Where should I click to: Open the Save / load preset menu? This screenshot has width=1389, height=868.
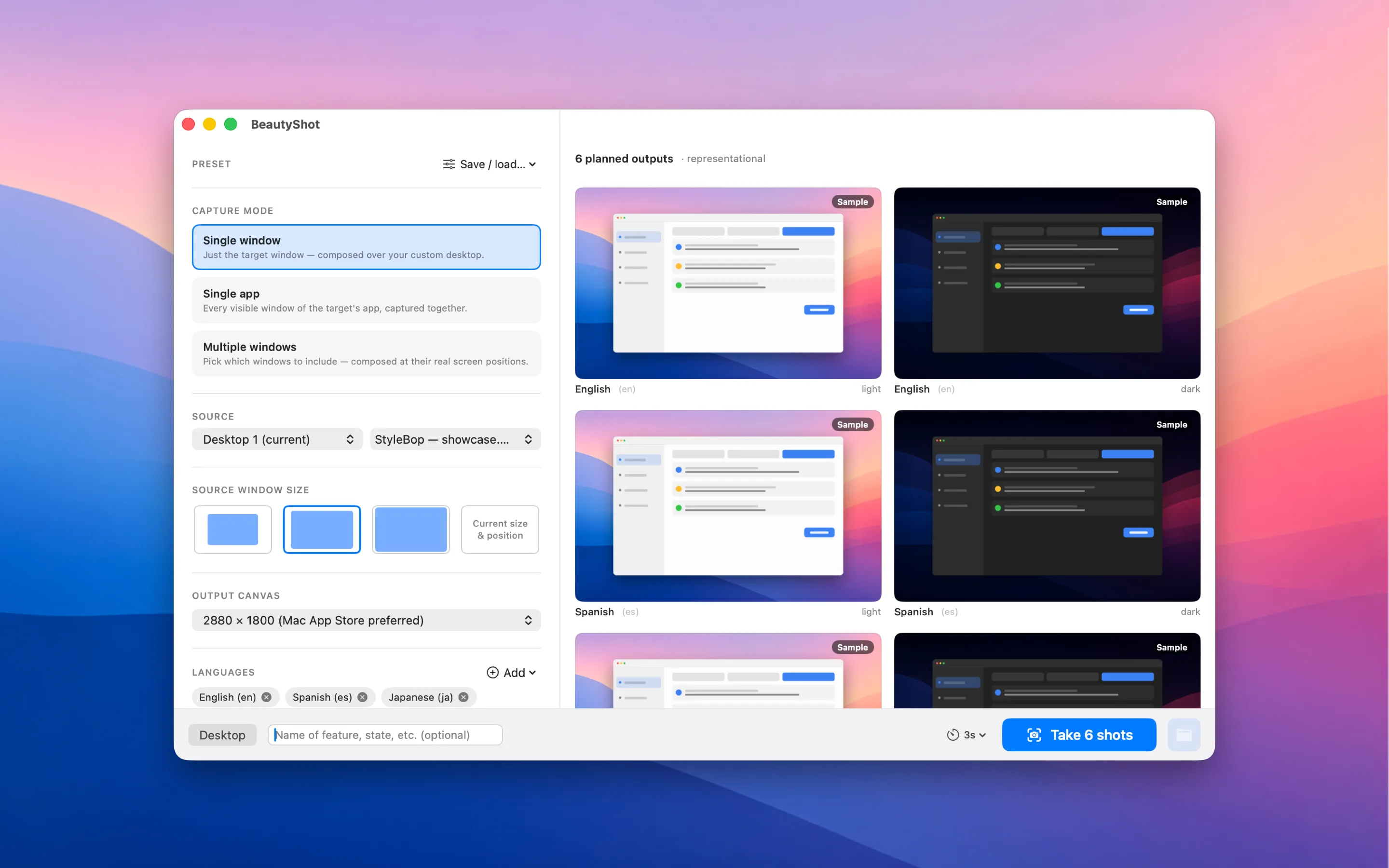(x=490, y=164)
